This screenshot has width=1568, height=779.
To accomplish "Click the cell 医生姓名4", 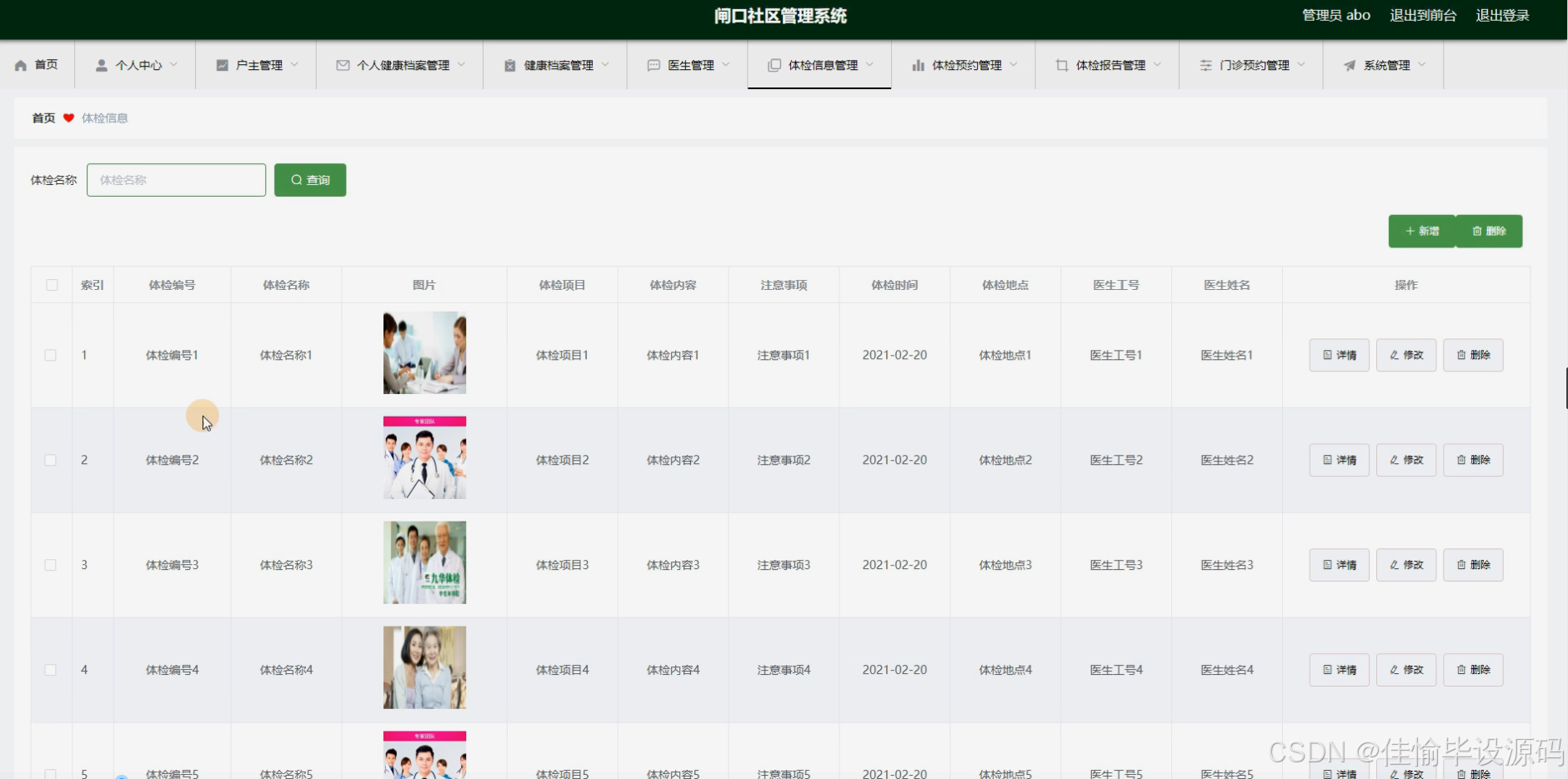I will [x=1227, y=670].
